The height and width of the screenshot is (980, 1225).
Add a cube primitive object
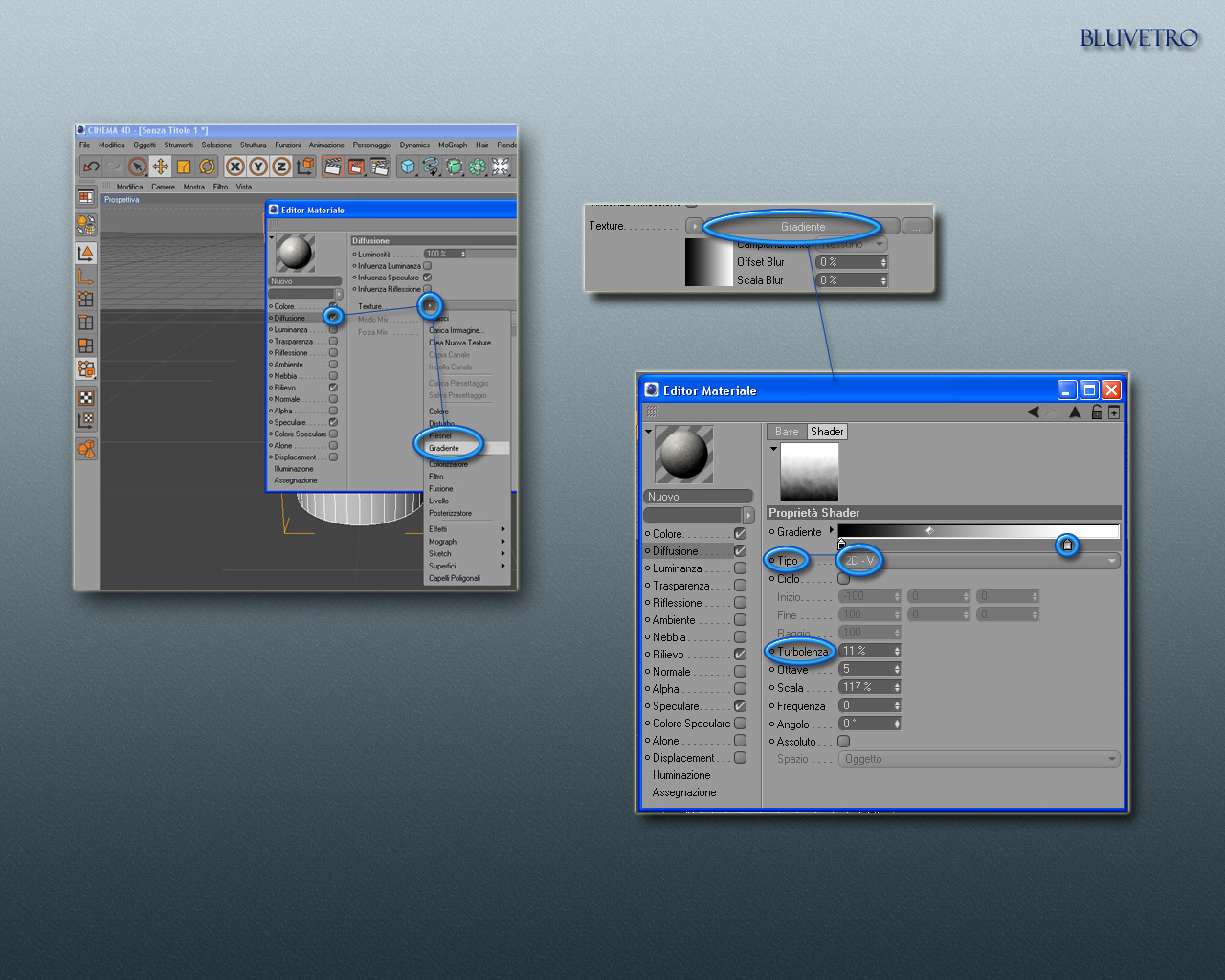408,167
